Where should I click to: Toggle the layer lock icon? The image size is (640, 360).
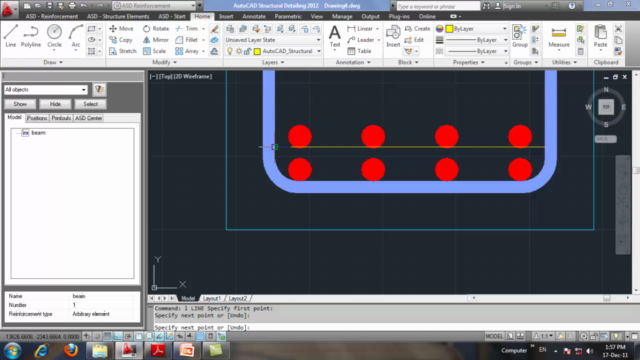247,51
